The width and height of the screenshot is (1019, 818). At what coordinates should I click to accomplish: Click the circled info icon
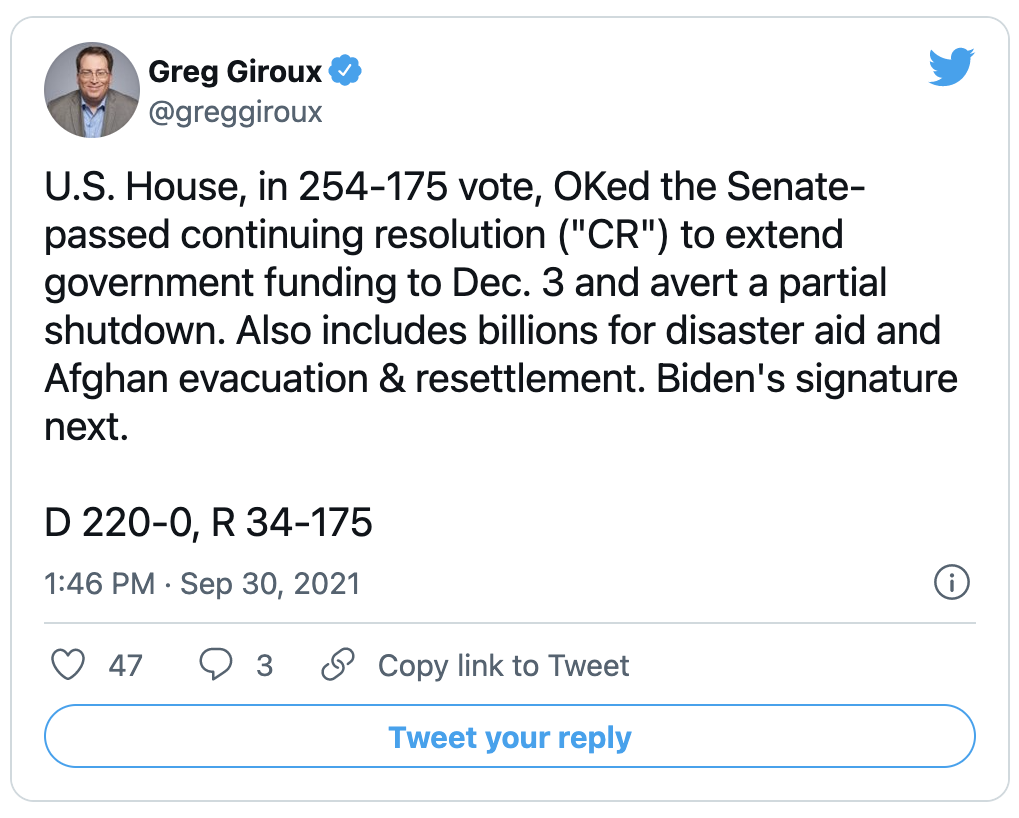click(x=951, y=582)
